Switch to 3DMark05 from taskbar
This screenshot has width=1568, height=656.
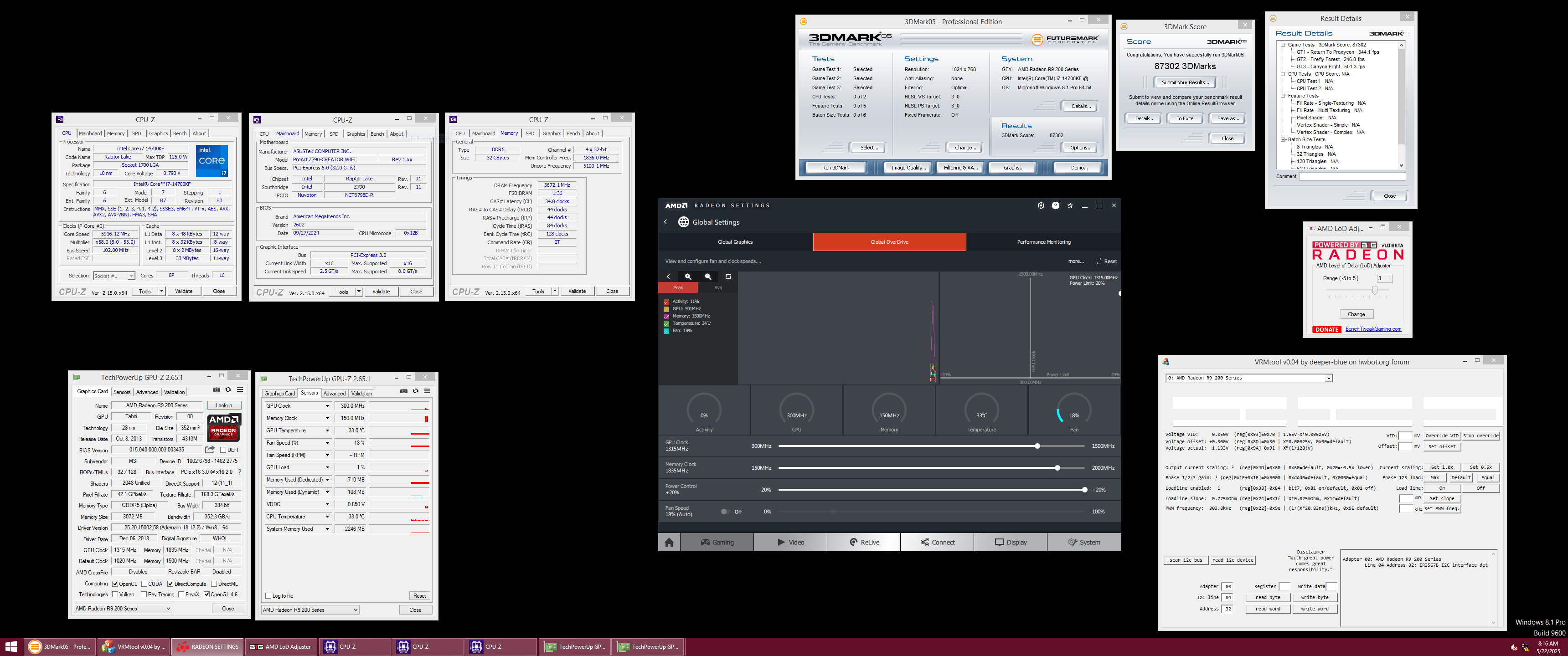[x=60, y=646]
